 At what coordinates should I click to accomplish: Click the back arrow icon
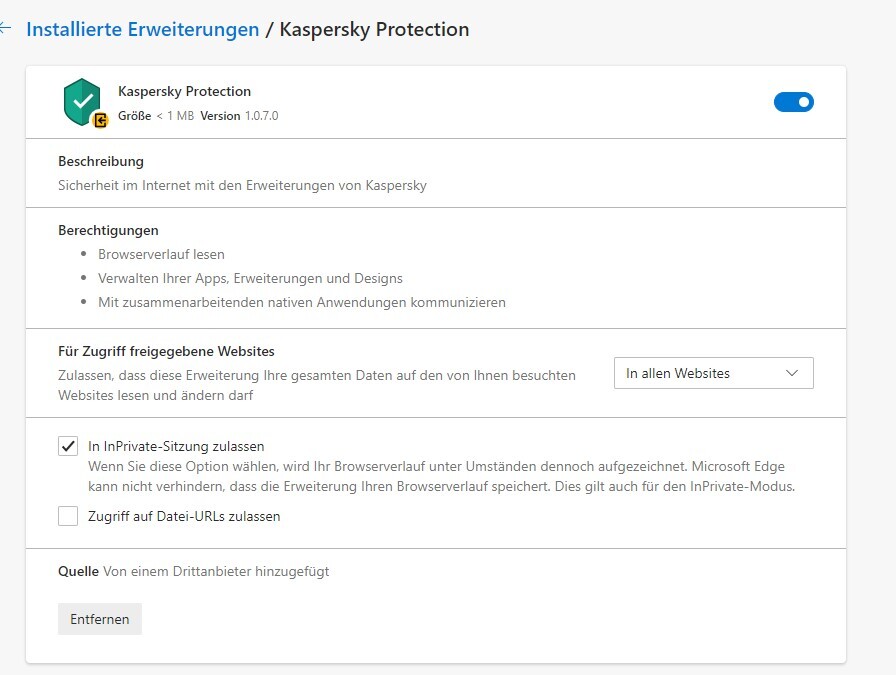[x=5, y=29]
